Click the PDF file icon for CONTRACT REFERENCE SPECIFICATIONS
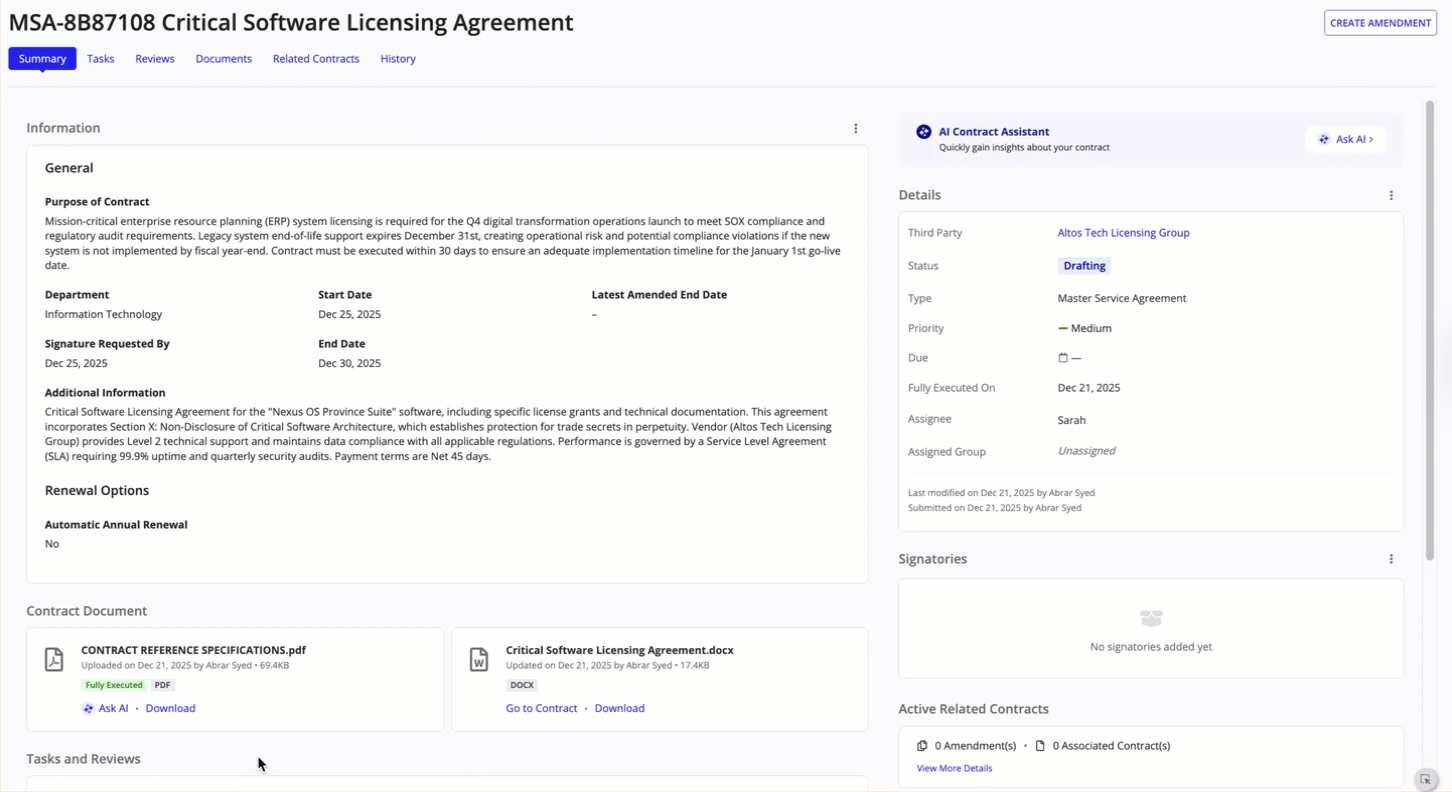 point(54,659)
